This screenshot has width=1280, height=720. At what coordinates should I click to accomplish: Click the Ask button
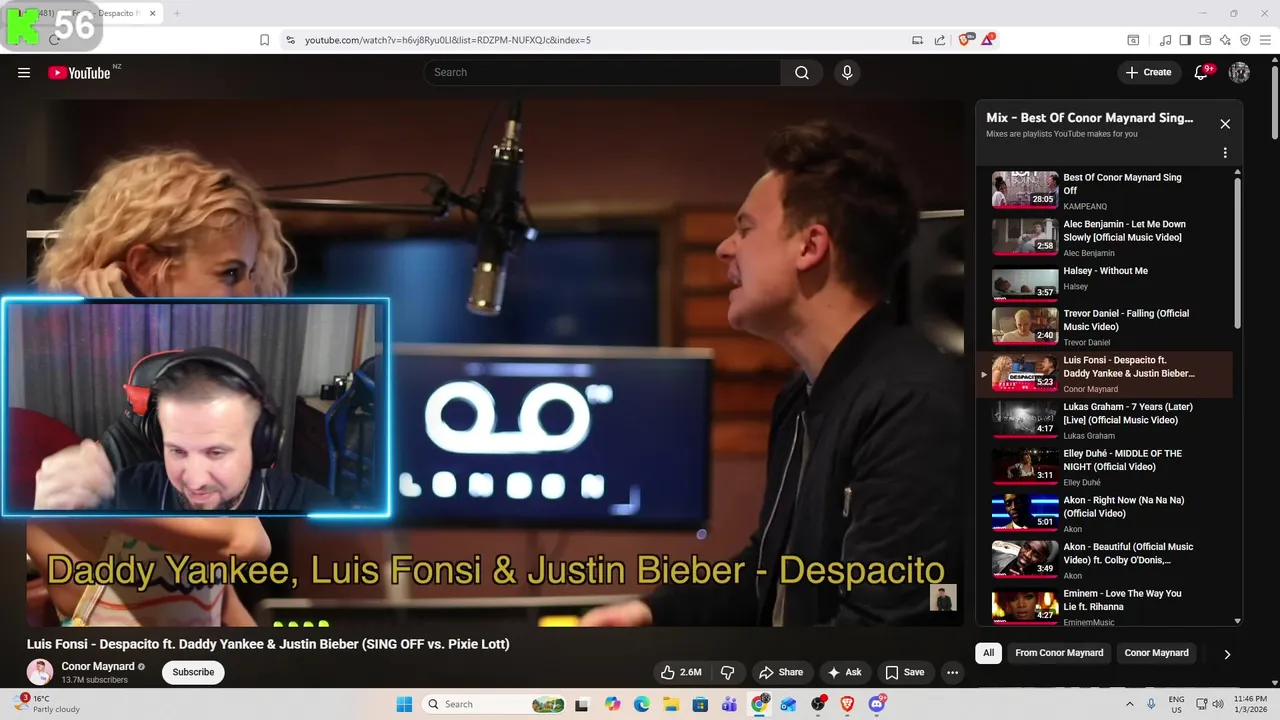[x=844, y=672]
